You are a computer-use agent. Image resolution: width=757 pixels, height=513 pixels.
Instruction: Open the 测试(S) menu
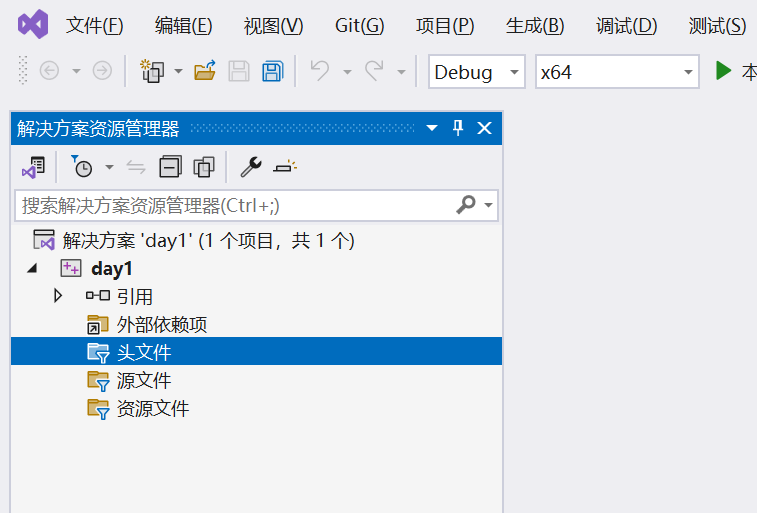click(717, 26)
